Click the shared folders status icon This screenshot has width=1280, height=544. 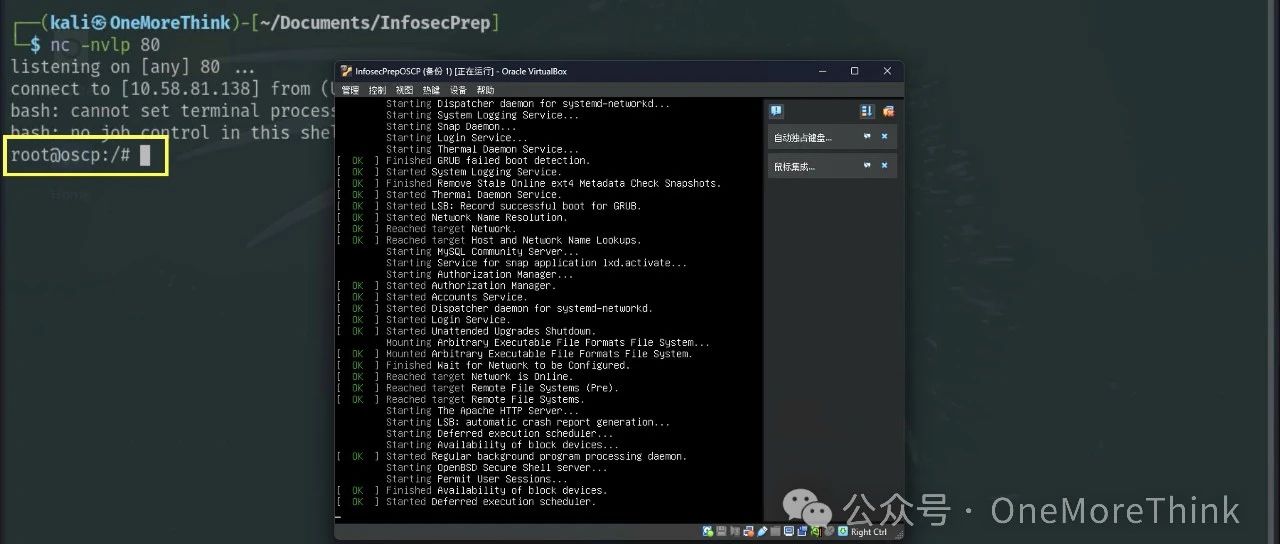775,532
